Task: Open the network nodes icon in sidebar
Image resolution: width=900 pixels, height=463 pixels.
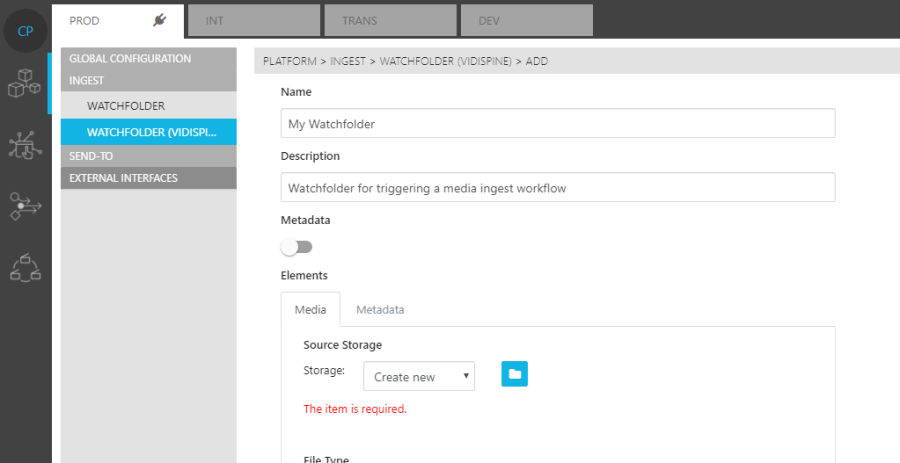Action: pos(24,145)
